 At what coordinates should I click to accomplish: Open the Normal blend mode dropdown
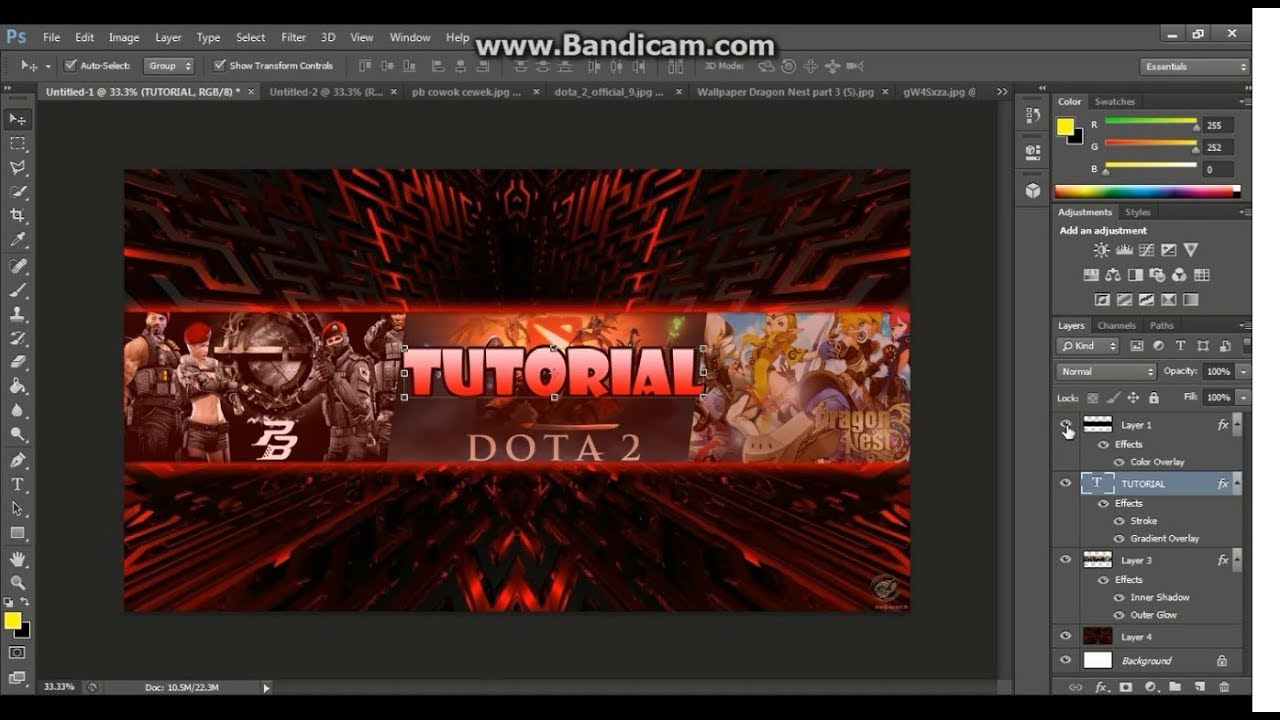point(1106,371)
